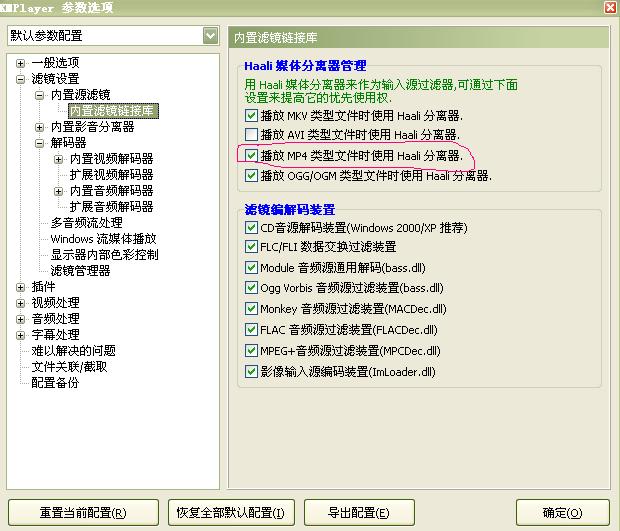Disable FLAC 音频源过滤装置(FLACDec.dll) checkbox

point(251,329)
